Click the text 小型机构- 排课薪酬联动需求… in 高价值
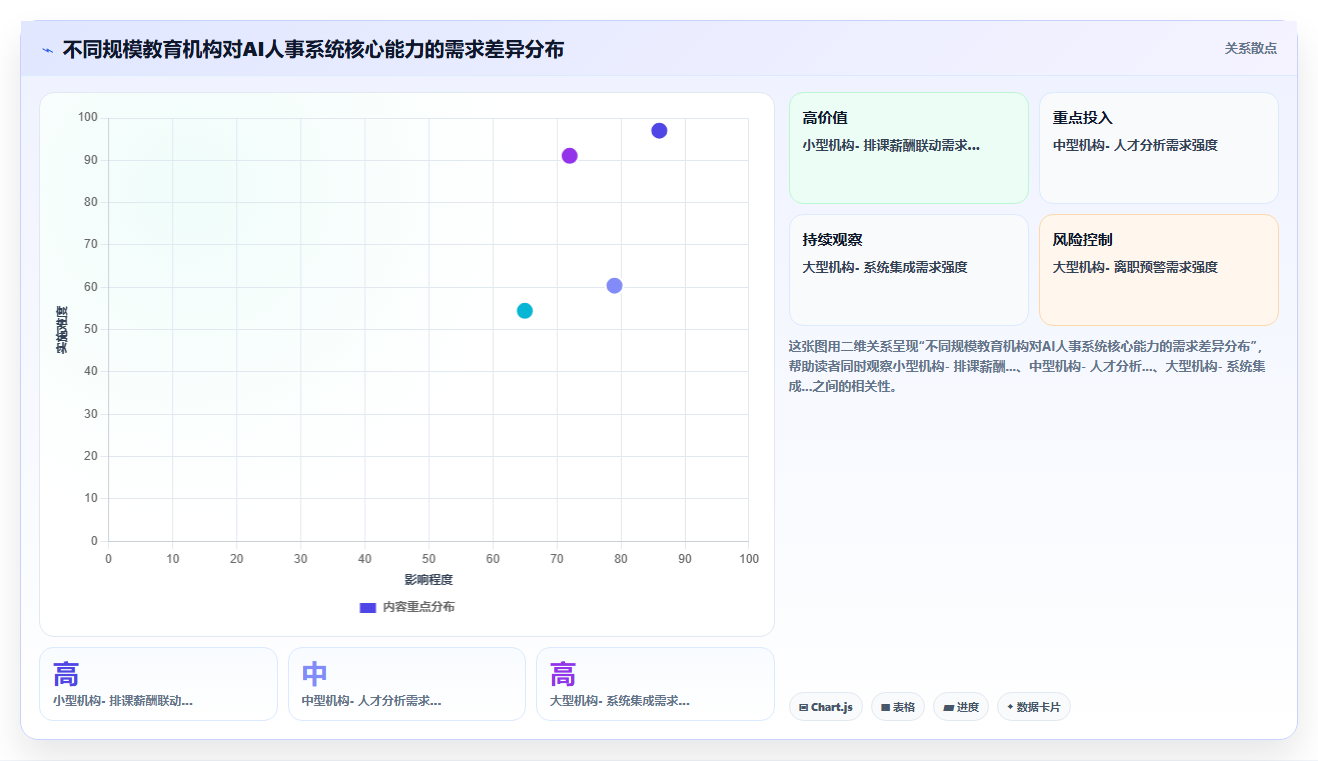Screen dimensions: 1318x761 (x=891, y=145)
